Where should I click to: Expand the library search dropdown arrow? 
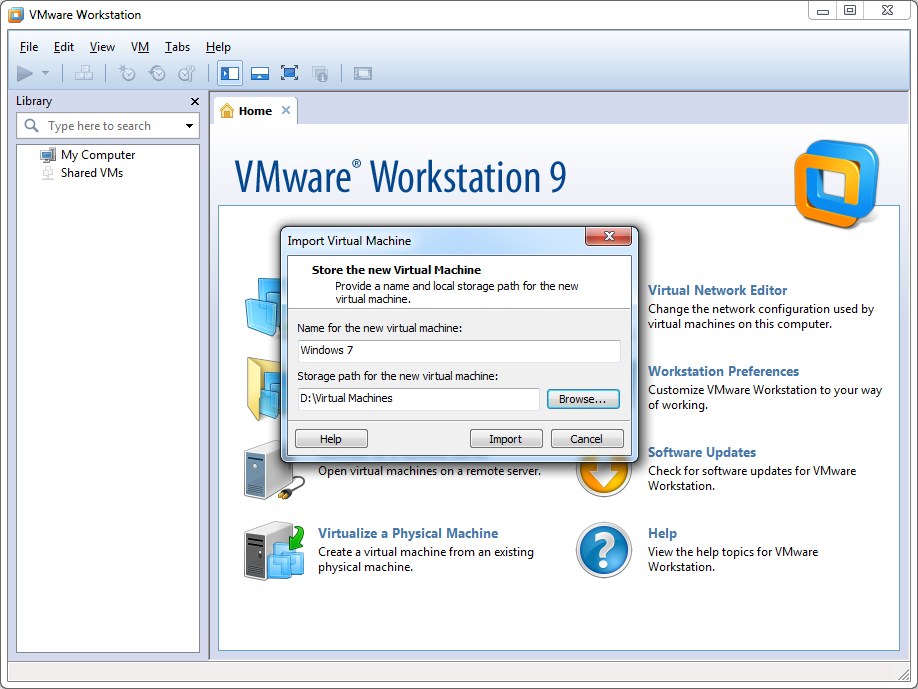coord(189,126)
